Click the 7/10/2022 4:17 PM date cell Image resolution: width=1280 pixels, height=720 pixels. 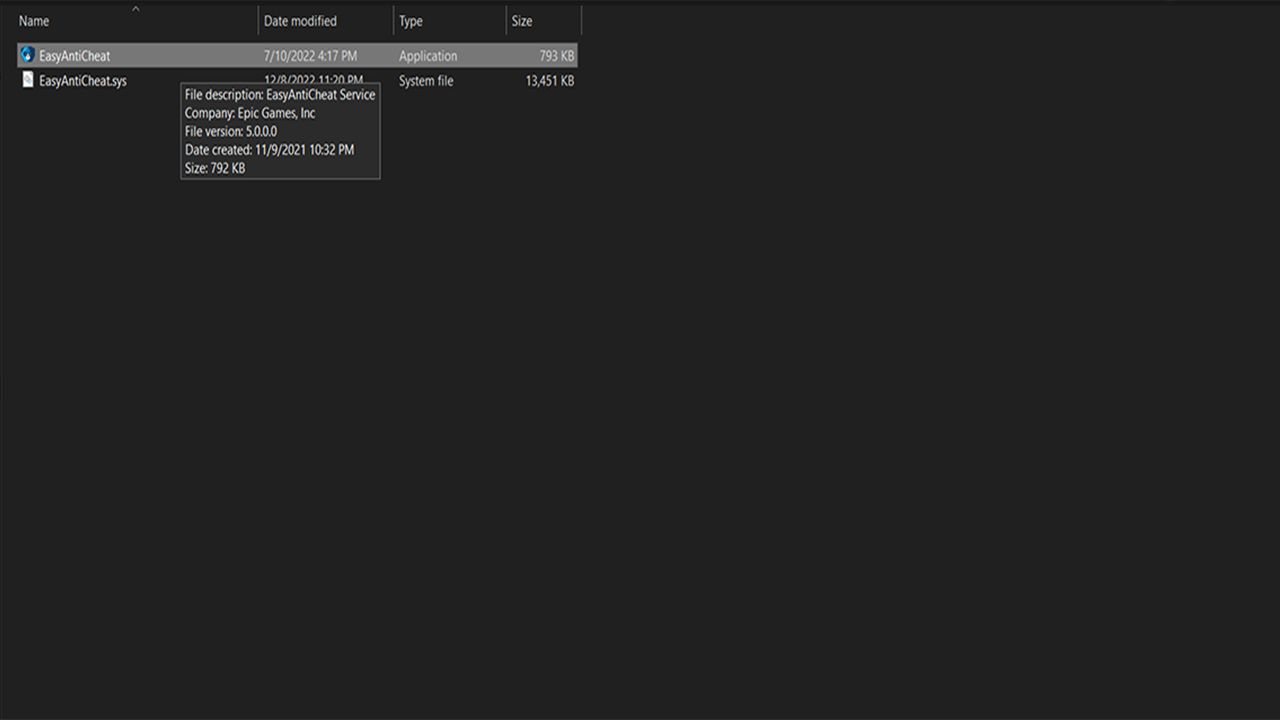[x=310, y=56]
